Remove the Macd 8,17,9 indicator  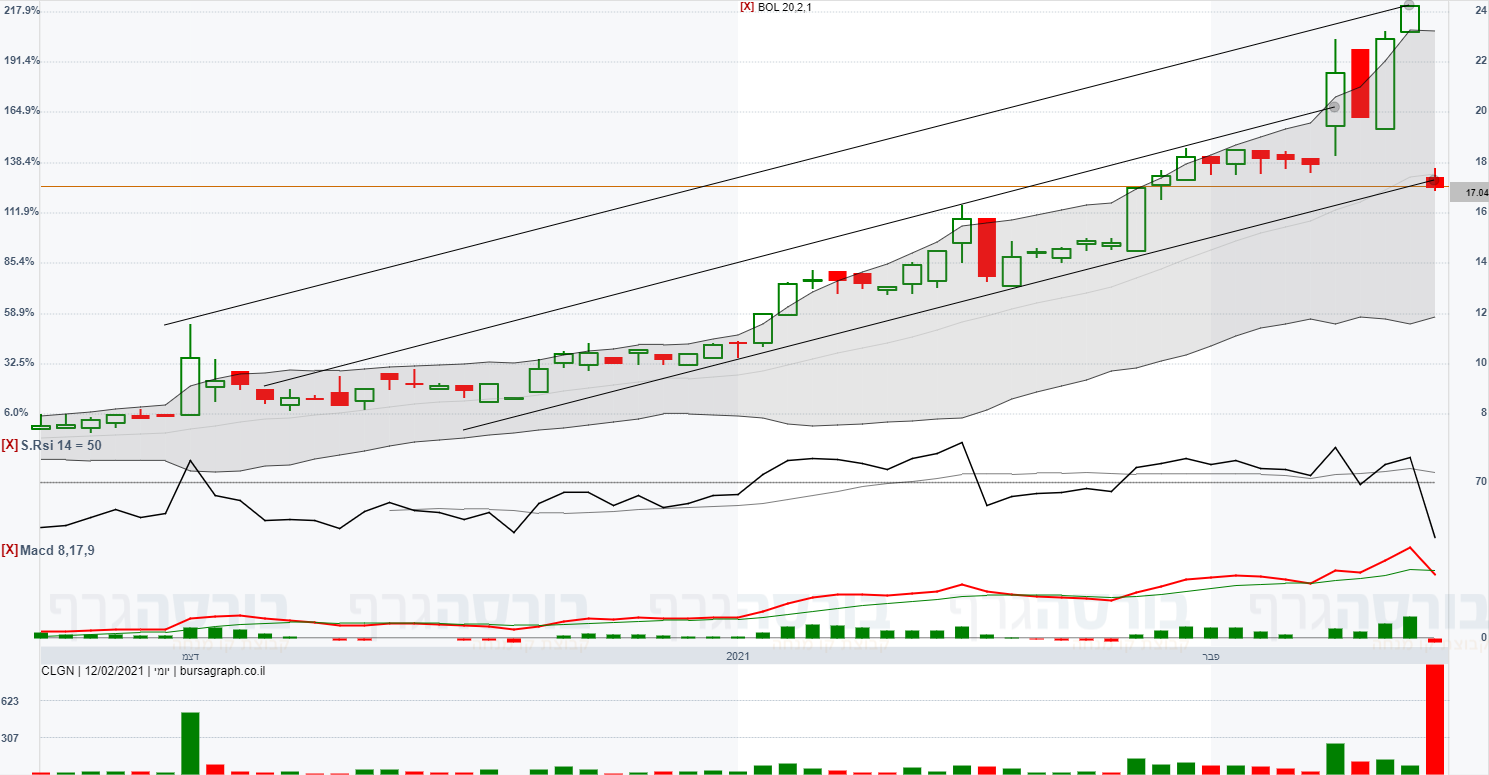click(x=10, y=550)
